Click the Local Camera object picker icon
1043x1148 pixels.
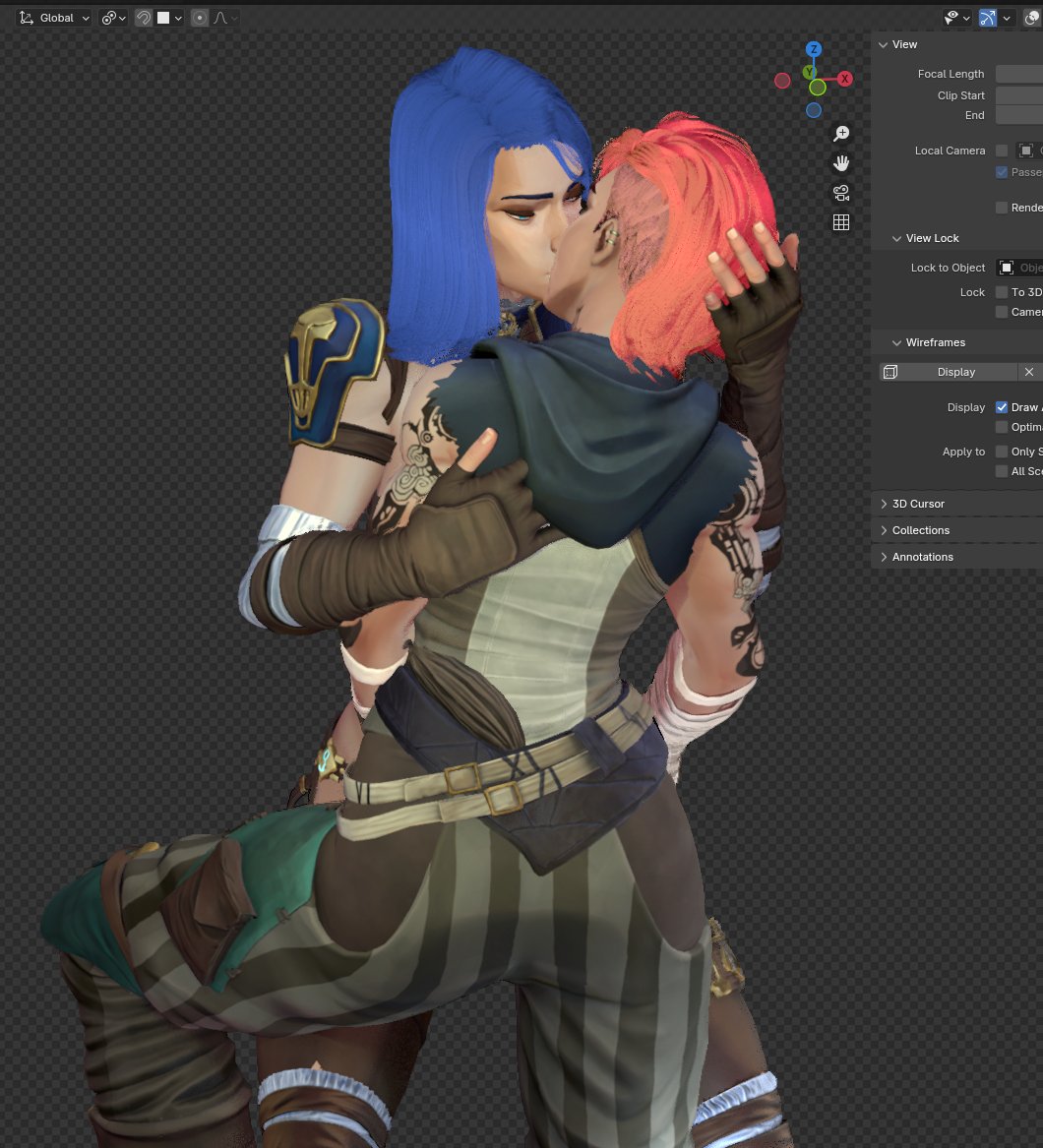pyautogui.click(x=1026, y=151)
